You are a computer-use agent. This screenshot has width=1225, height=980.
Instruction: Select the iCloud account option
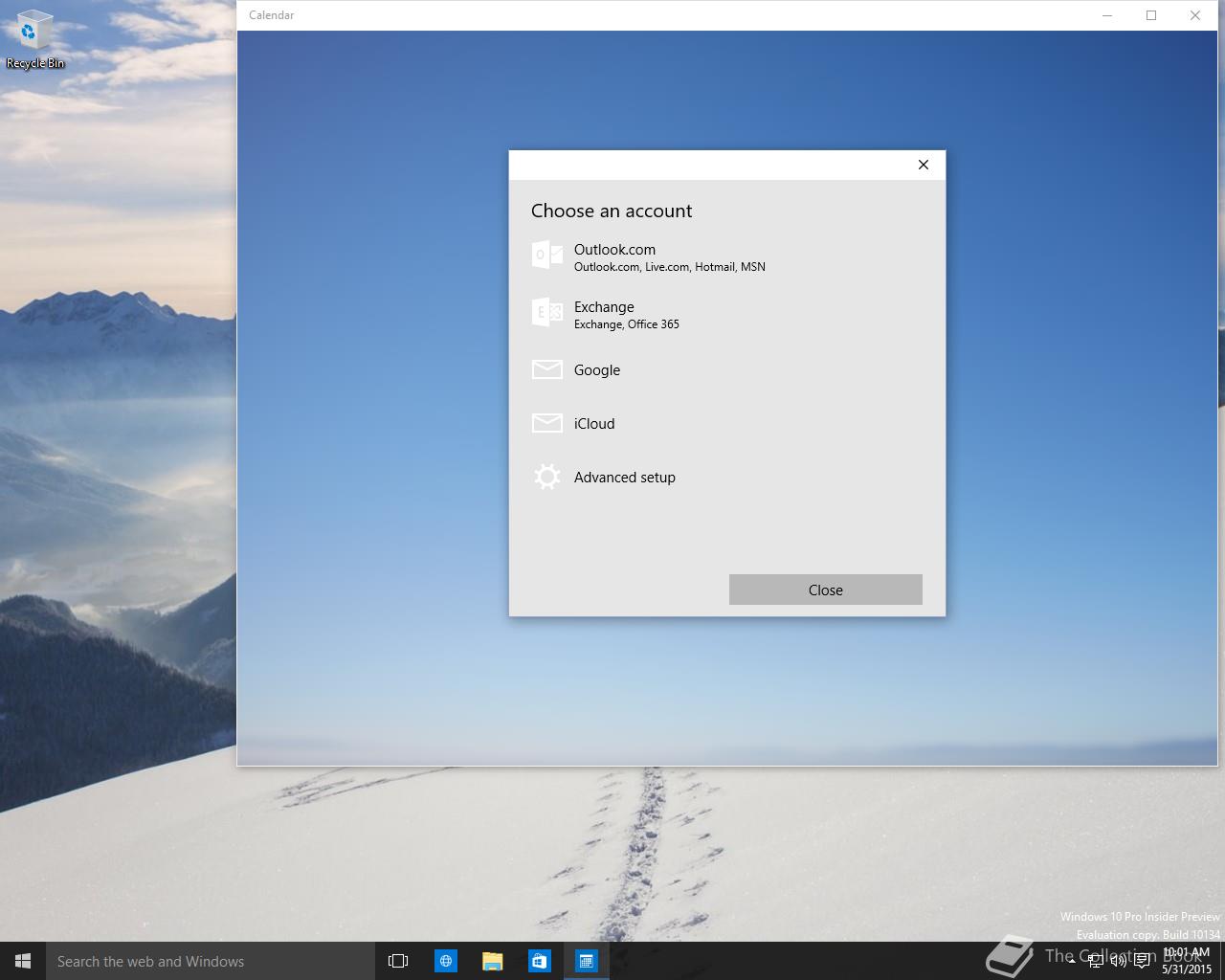[x=727, y=423]
